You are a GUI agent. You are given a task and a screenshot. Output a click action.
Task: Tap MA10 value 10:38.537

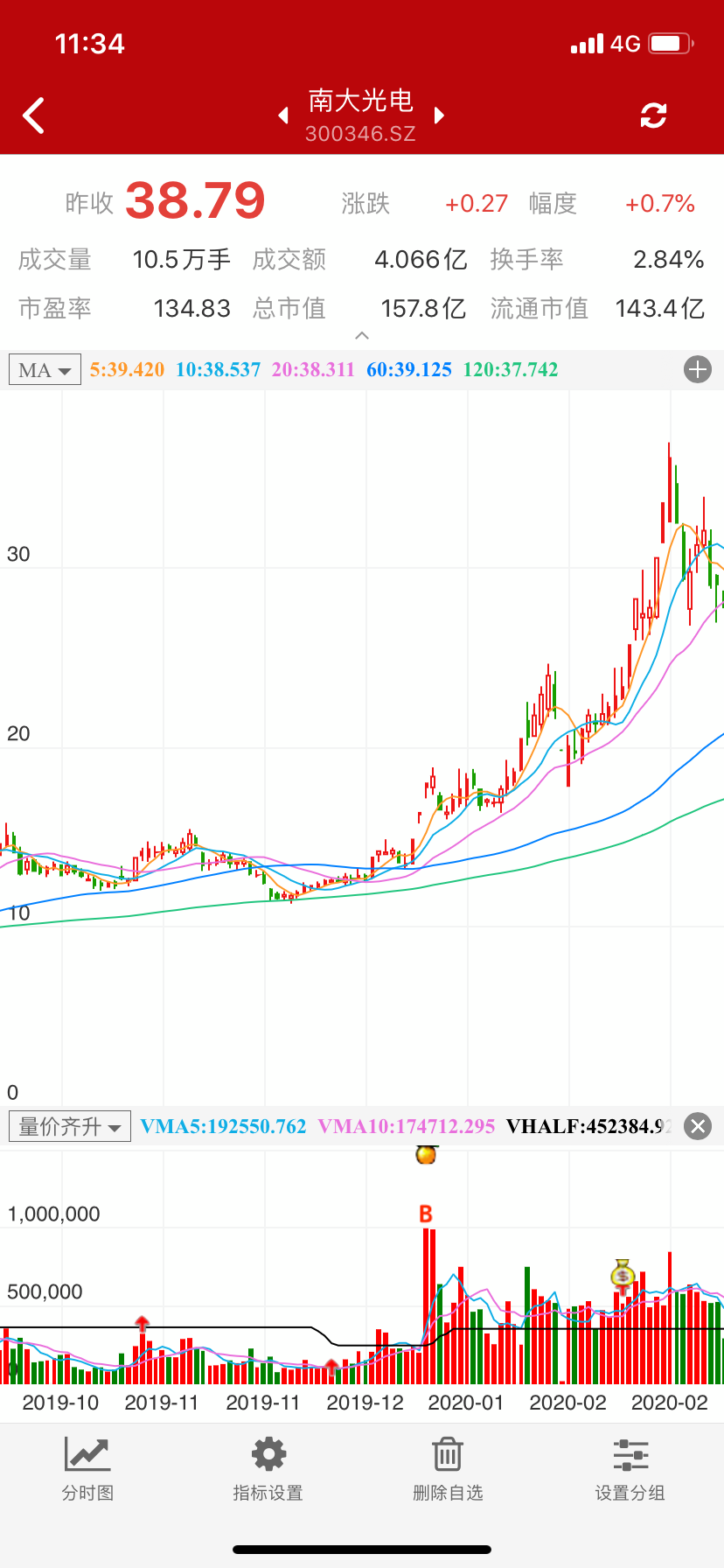point(219,369)
